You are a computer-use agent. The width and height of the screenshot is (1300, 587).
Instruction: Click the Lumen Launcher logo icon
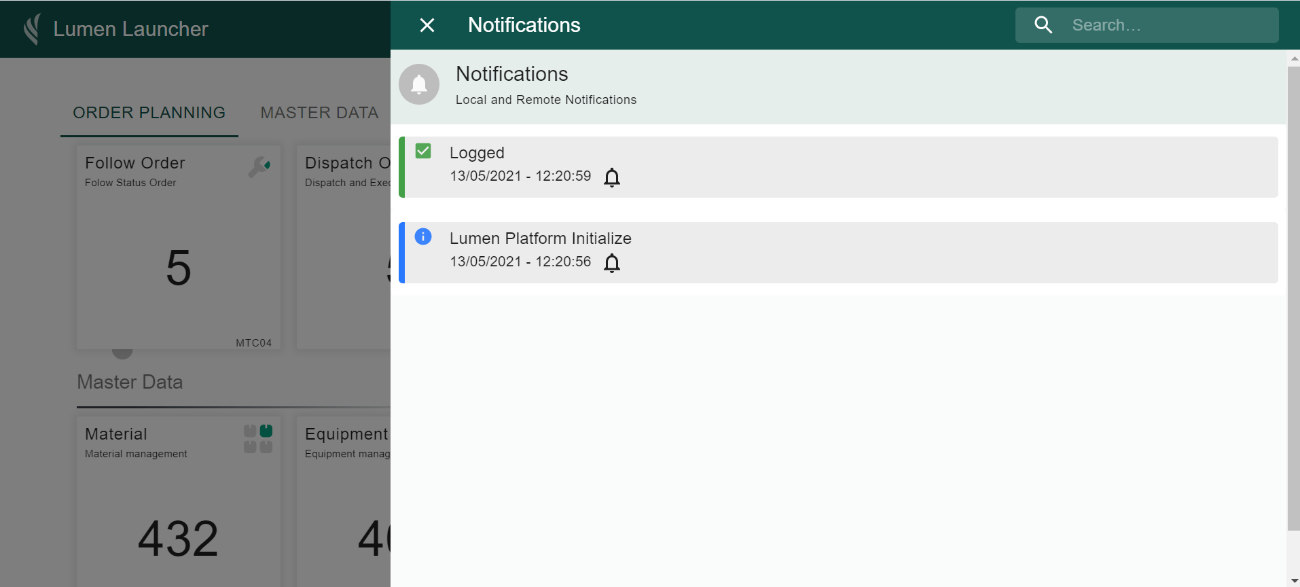tap(33, 29)
